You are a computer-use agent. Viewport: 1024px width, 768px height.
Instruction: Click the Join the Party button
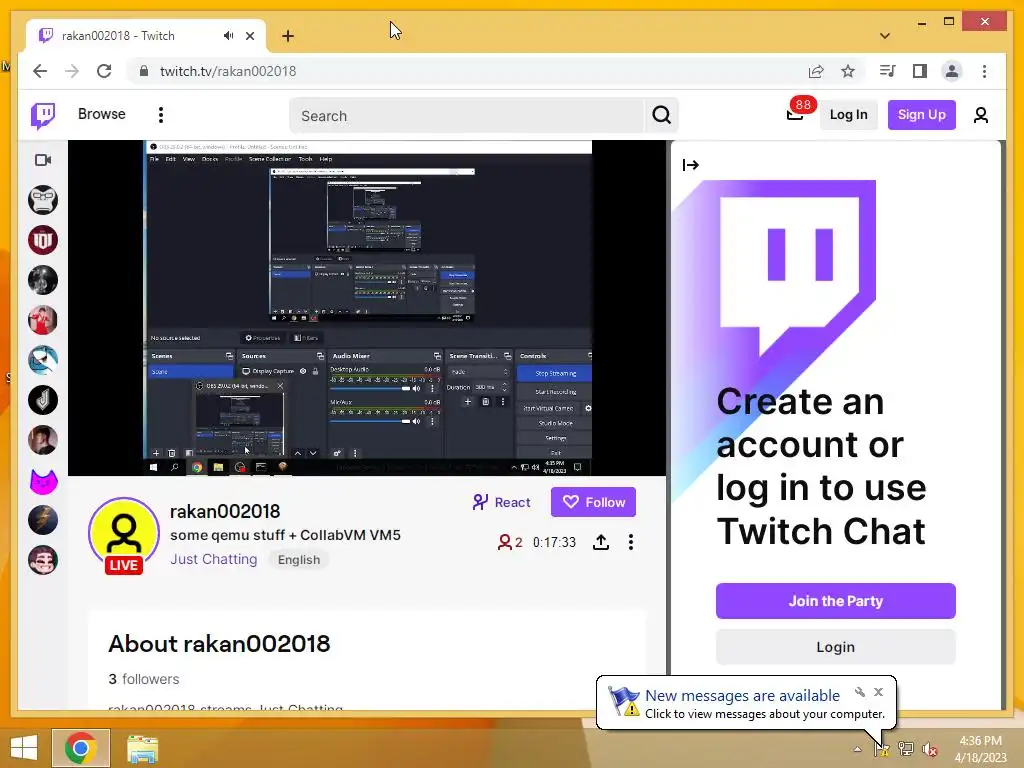click(x=835, y=601)
